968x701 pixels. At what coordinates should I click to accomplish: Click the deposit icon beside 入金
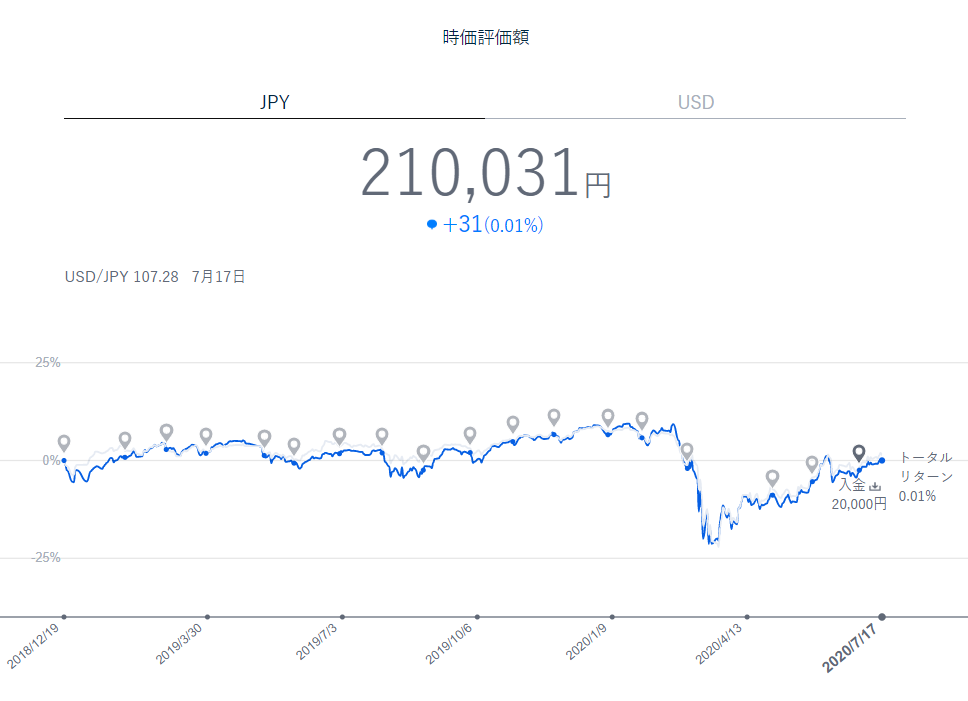tap(875, 486)
